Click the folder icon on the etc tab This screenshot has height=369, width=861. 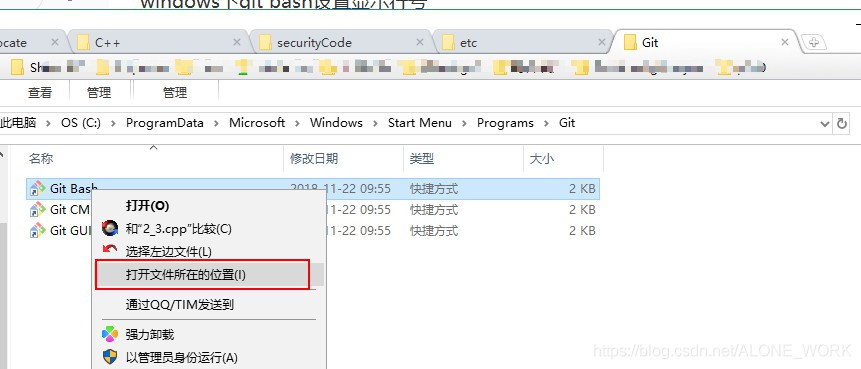coord(449,42)
